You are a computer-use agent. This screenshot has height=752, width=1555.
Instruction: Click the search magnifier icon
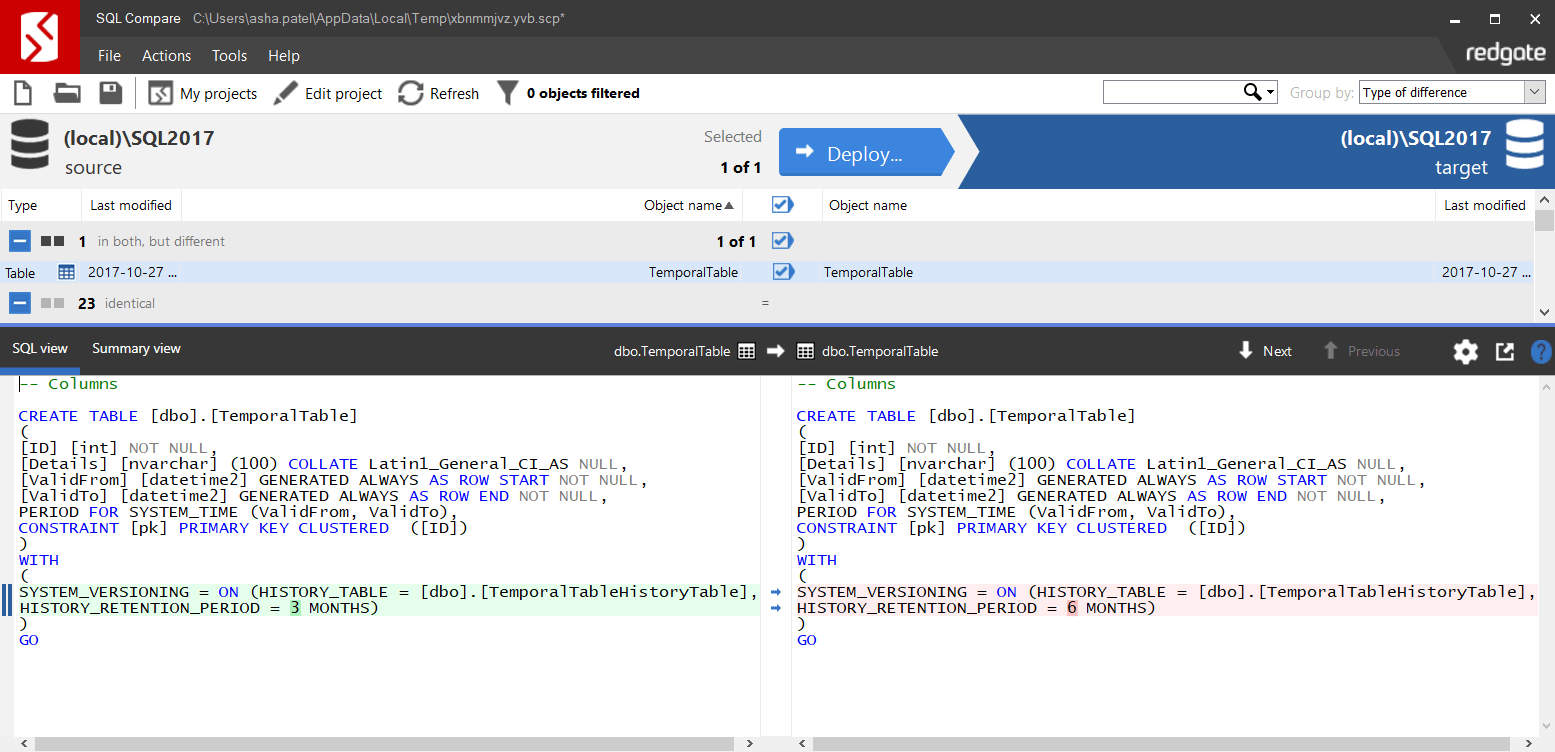[1252, 92]
